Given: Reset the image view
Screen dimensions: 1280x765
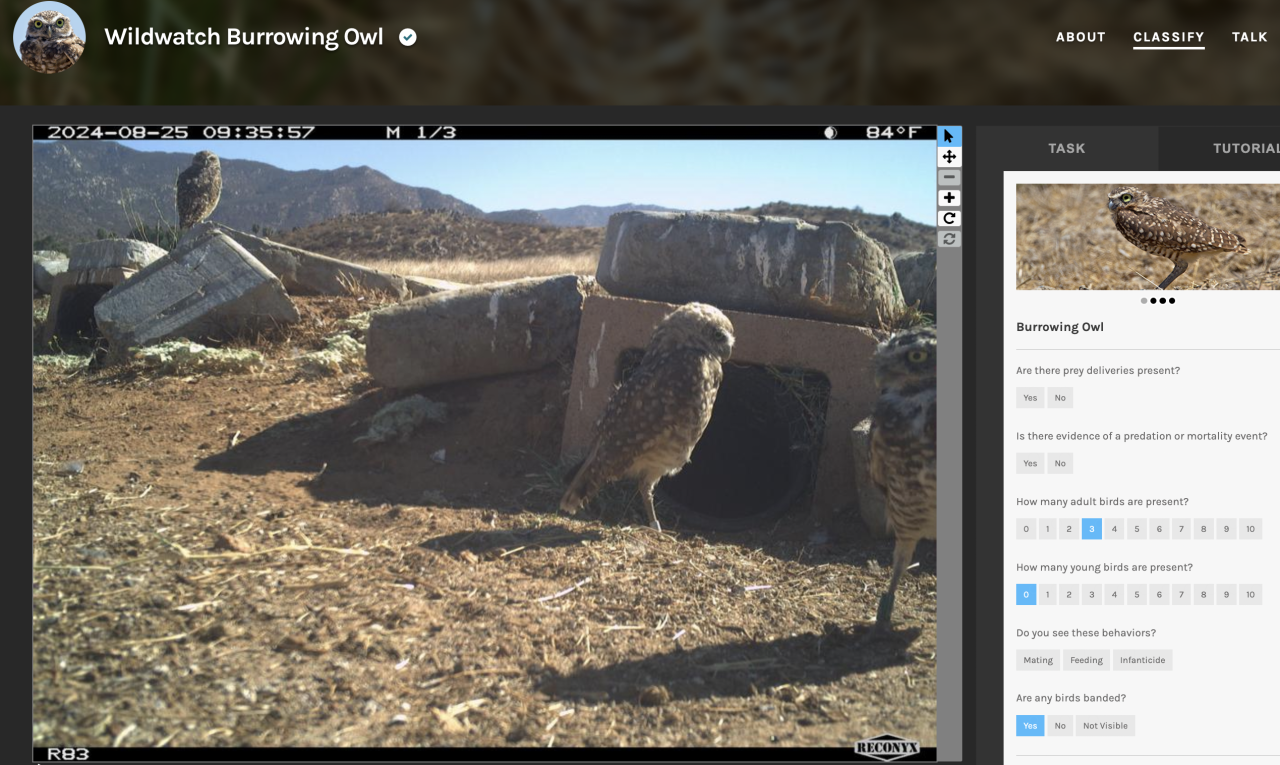Looking at the screenshot, I should pyautogui.click(x=949, y=239).
